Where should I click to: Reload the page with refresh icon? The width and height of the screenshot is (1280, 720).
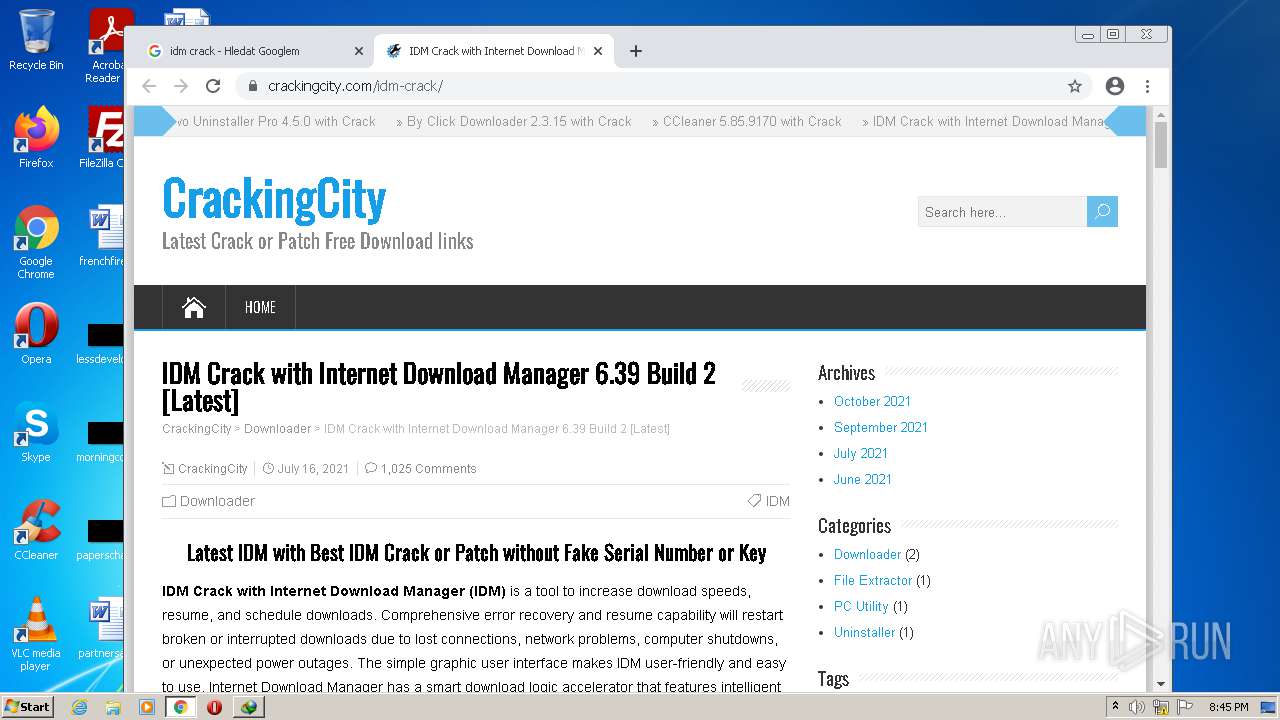(x=213, y=86)
